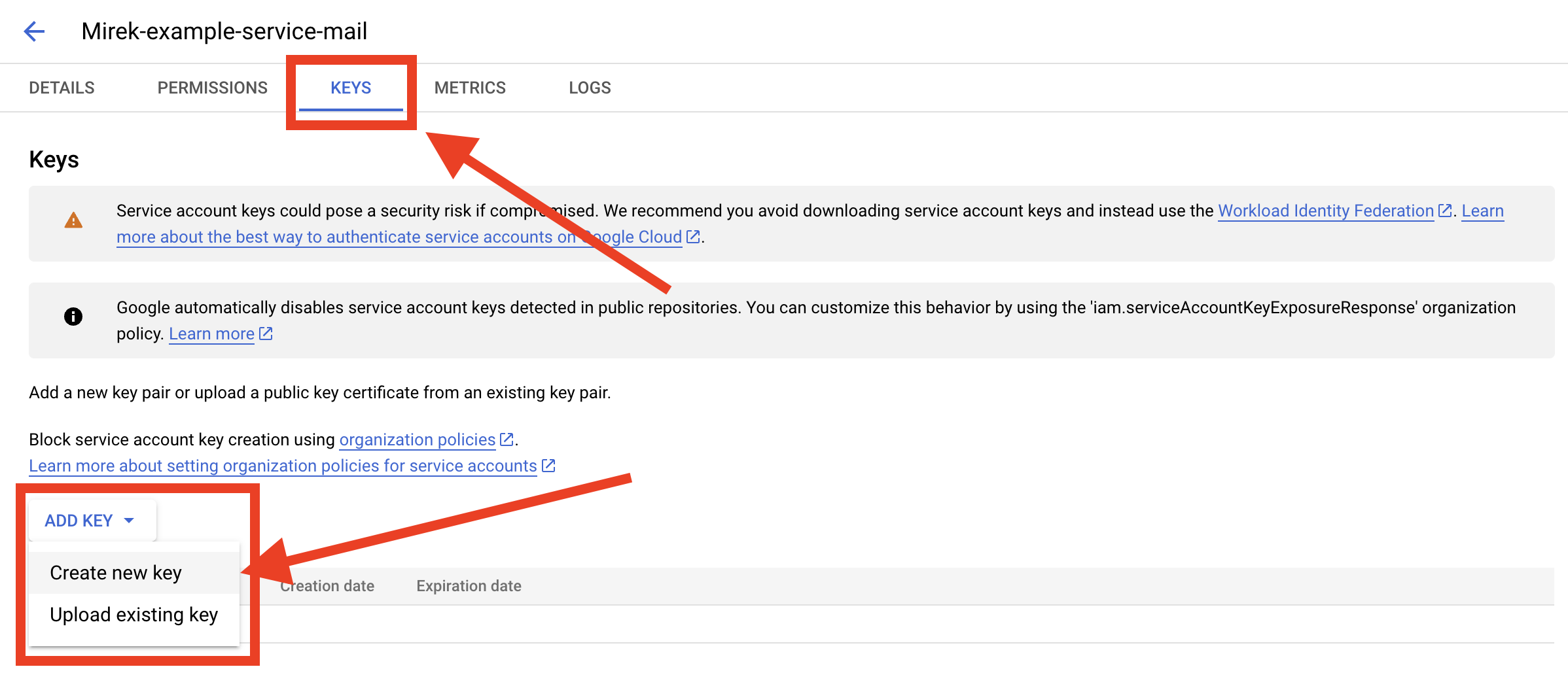
Task: Click the 'Expiration date' column header
Action: tap(469, 586)
